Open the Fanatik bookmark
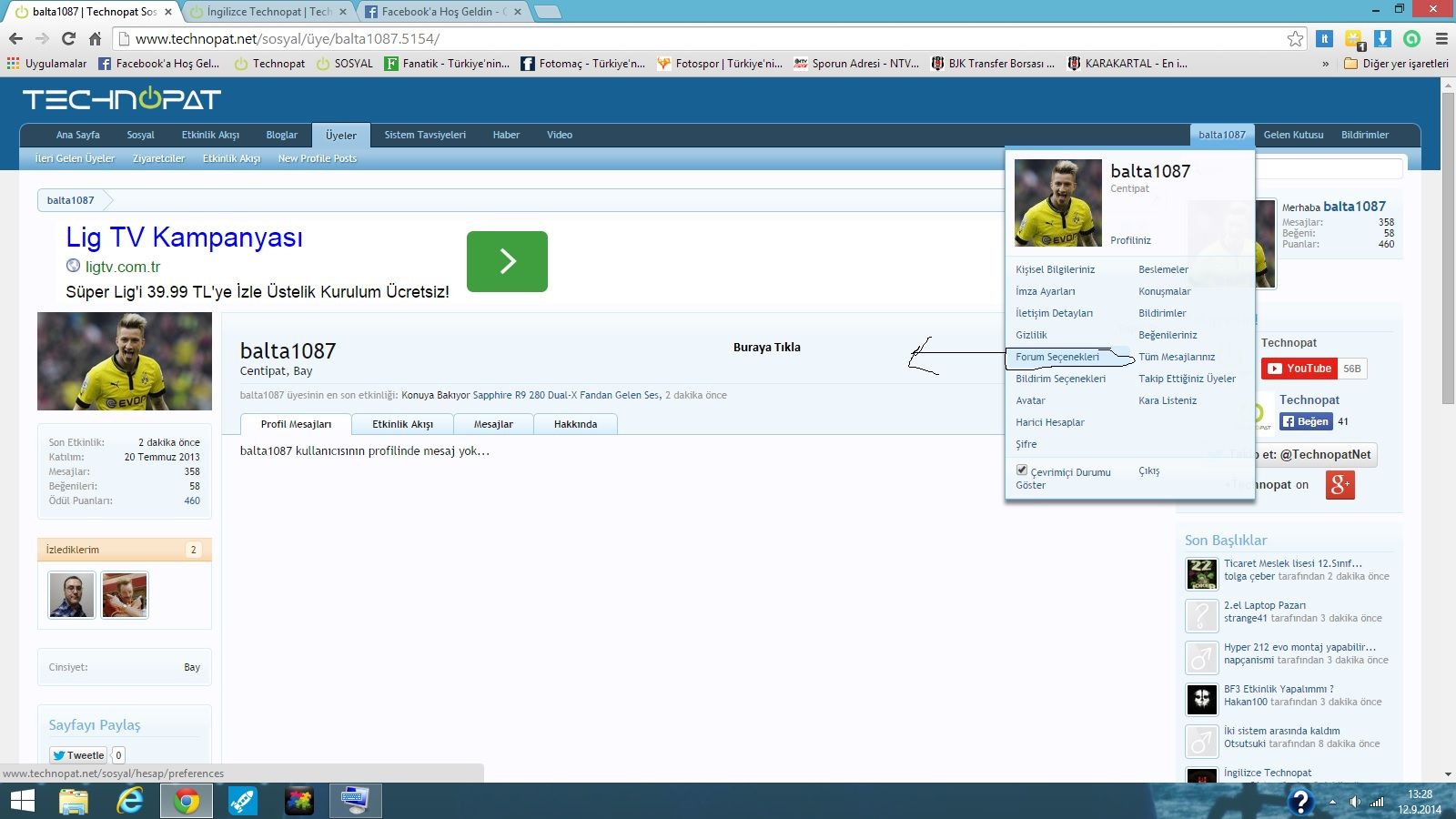 tap(447, 64)
